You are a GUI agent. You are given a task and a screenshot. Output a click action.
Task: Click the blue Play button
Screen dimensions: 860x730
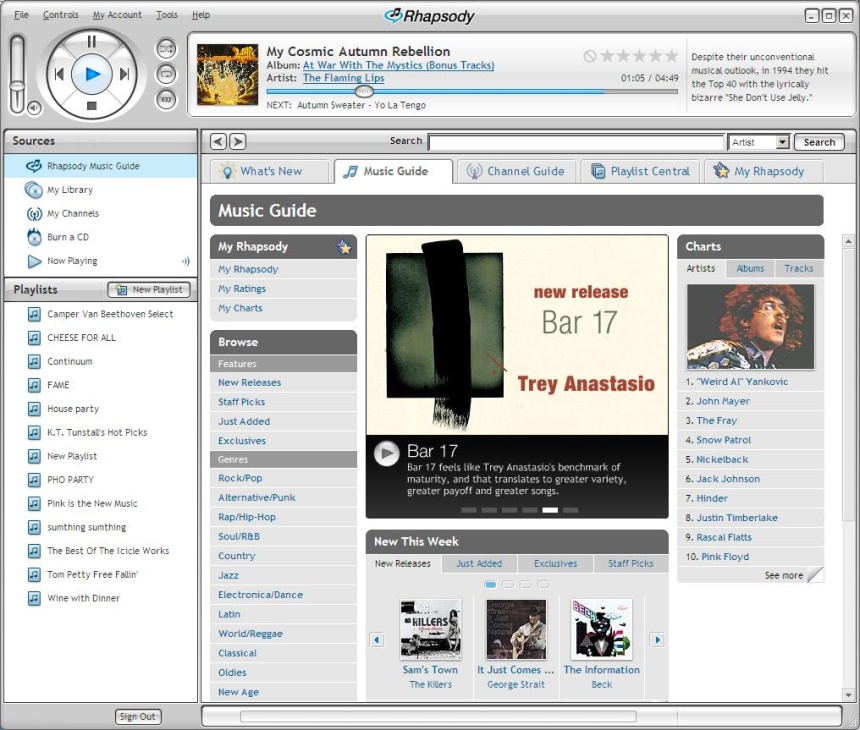[x=92, y=73]
